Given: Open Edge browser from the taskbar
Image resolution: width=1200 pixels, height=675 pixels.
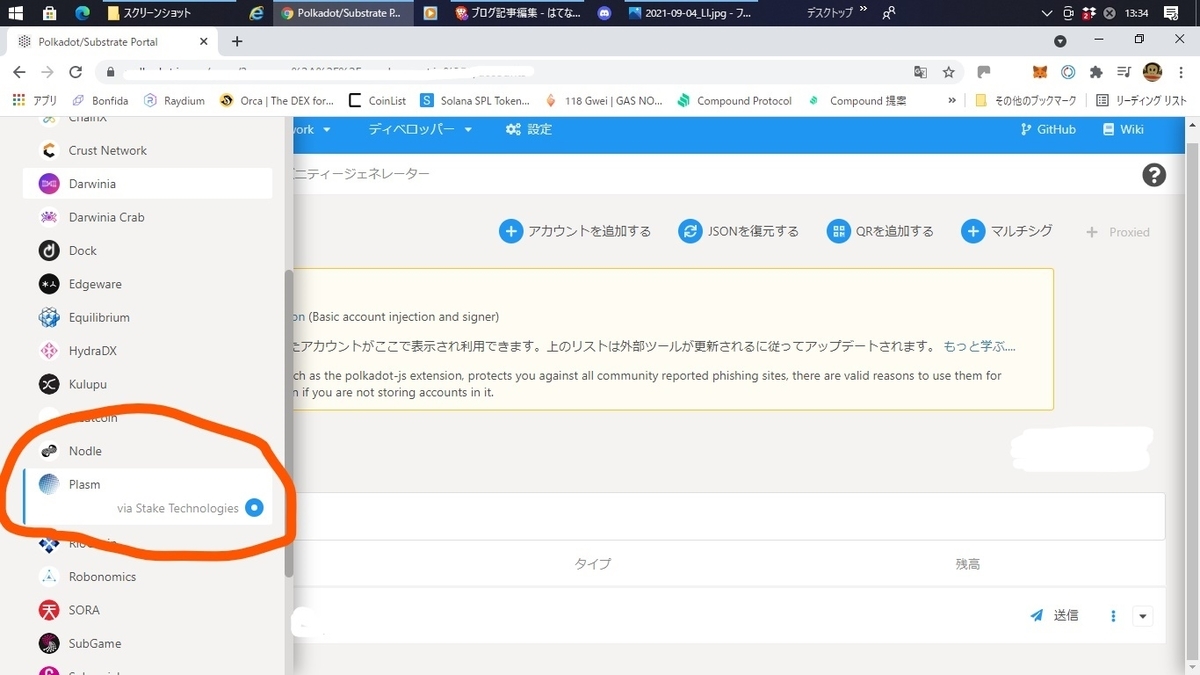Looking at the screenshot, I should pyautogui.click(x=82, y=13).
